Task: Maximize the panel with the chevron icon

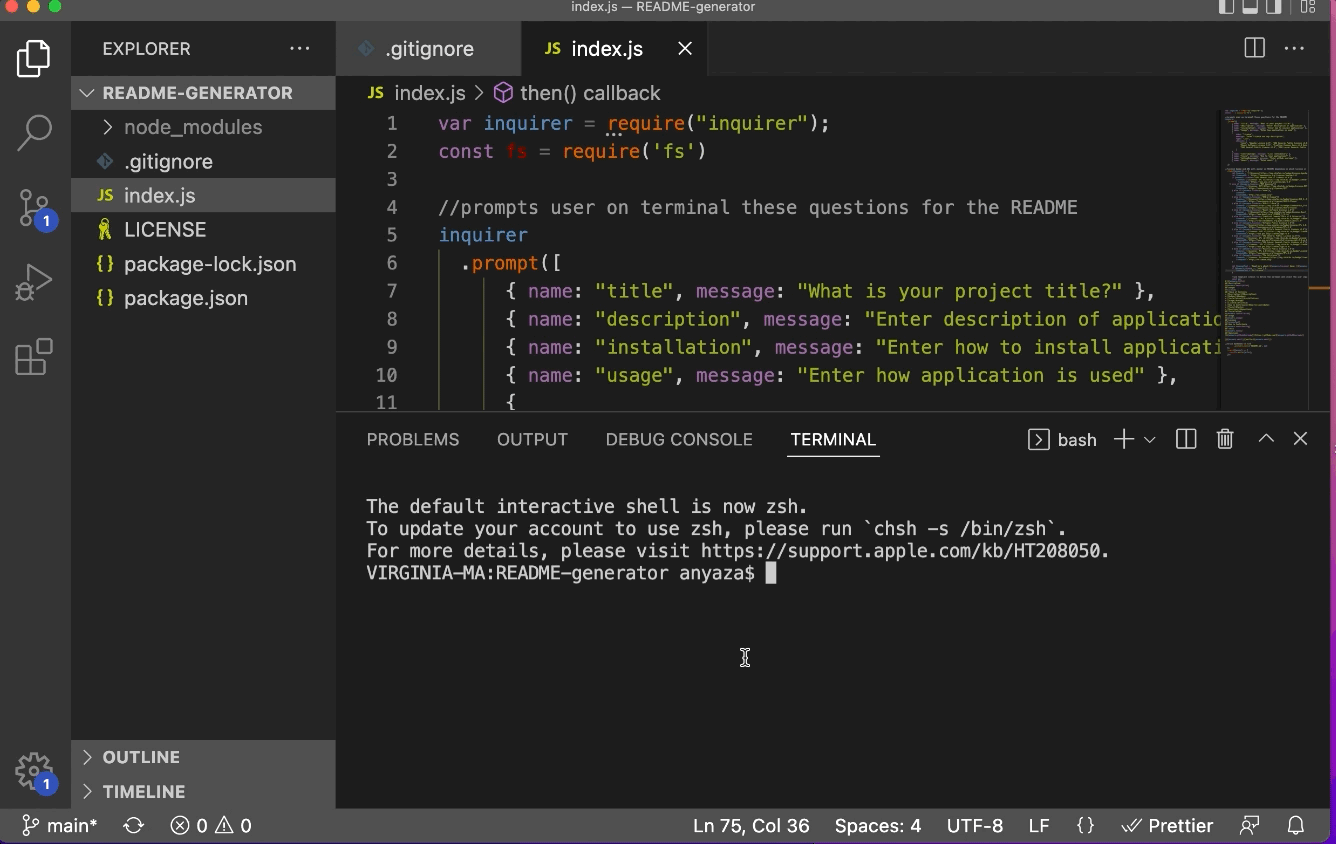Action: coord(1265,439)
